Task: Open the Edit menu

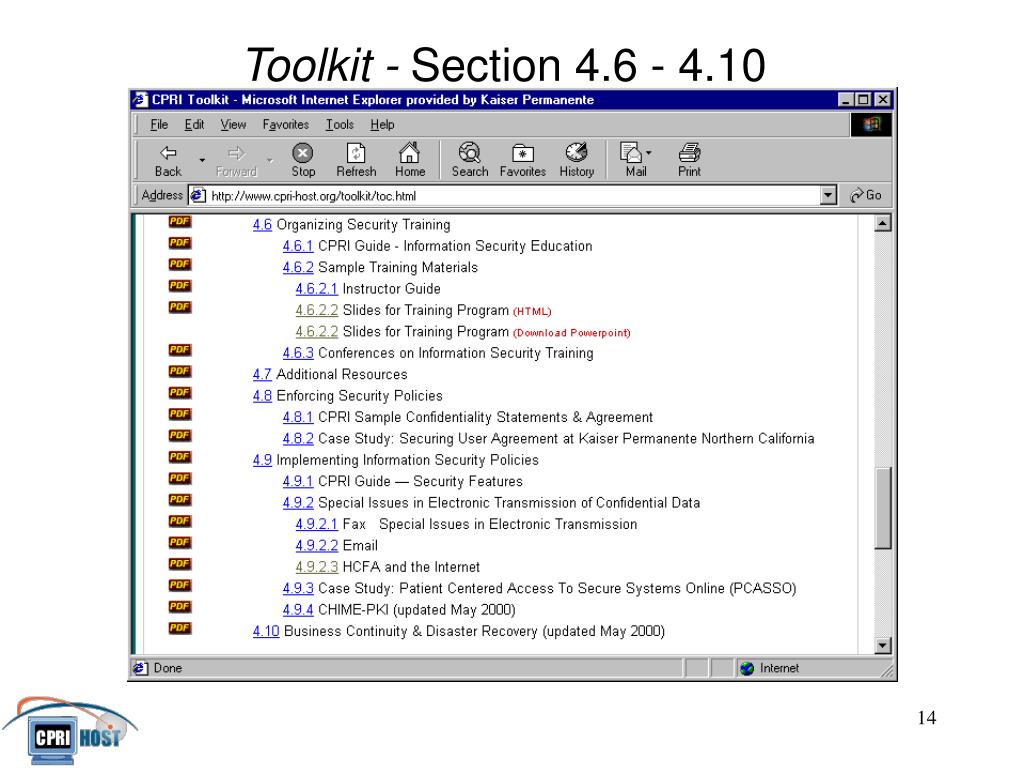Action: click(x=194, y=125)
